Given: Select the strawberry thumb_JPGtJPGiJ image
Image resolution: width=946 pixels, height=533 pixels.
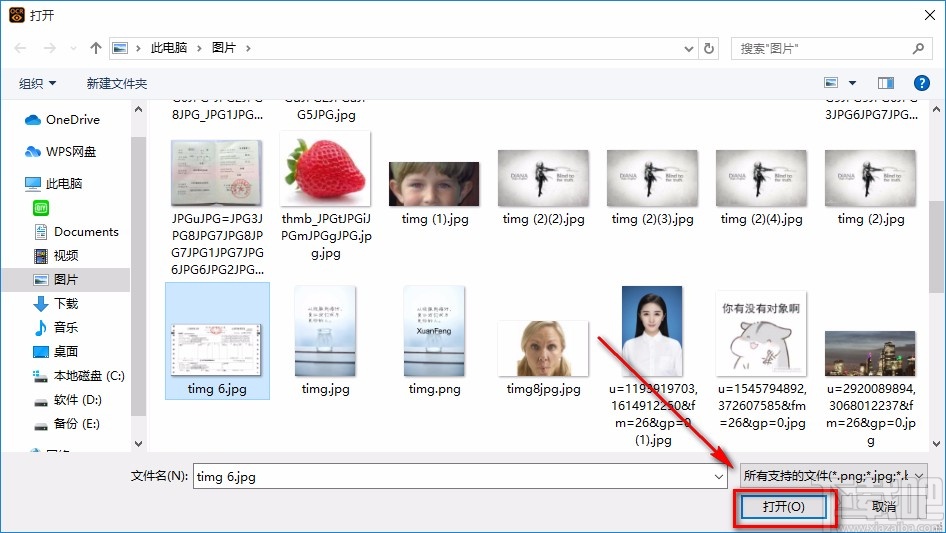Looking at the screenshot, I should (x=325, y=168).
